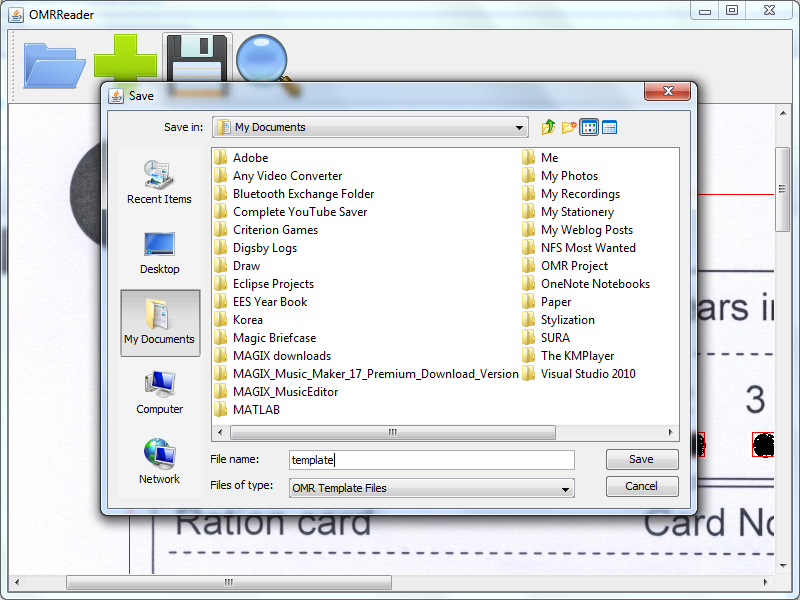Highlight My Documents in the sidebar
Screen dimensions: 800x600
tap(159, 322)
